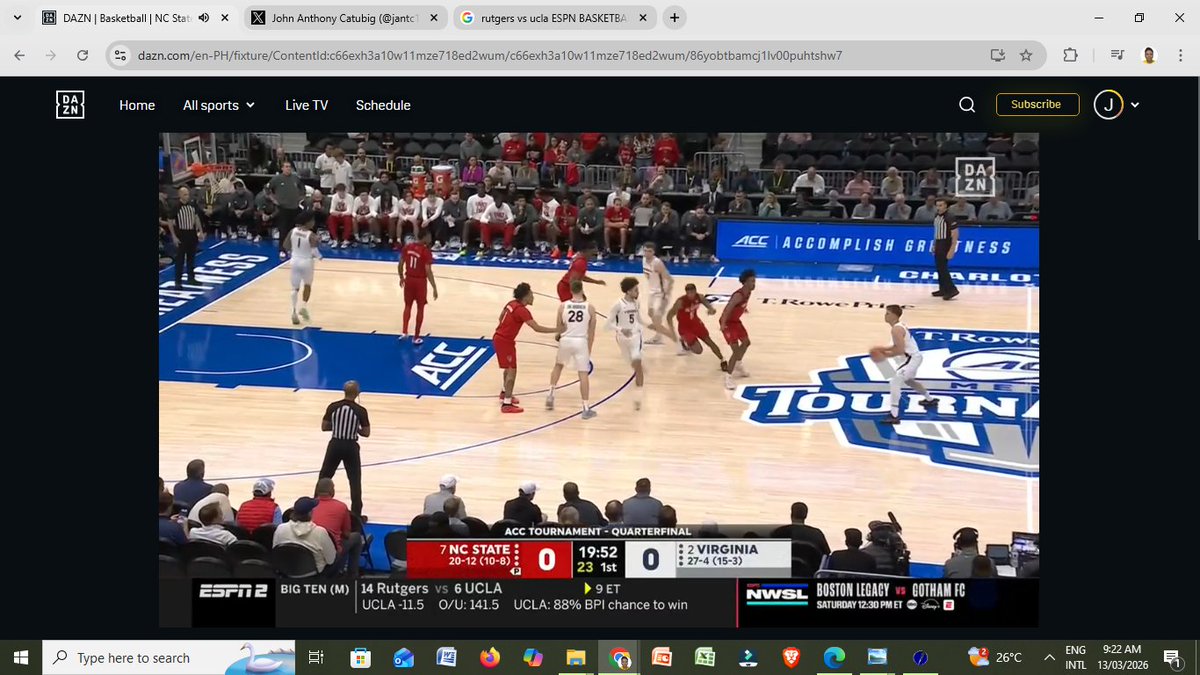Viewport: 1200px width, 675px height.
Task: Open the tab search dropdown arrow
Action: coord(17,17)
